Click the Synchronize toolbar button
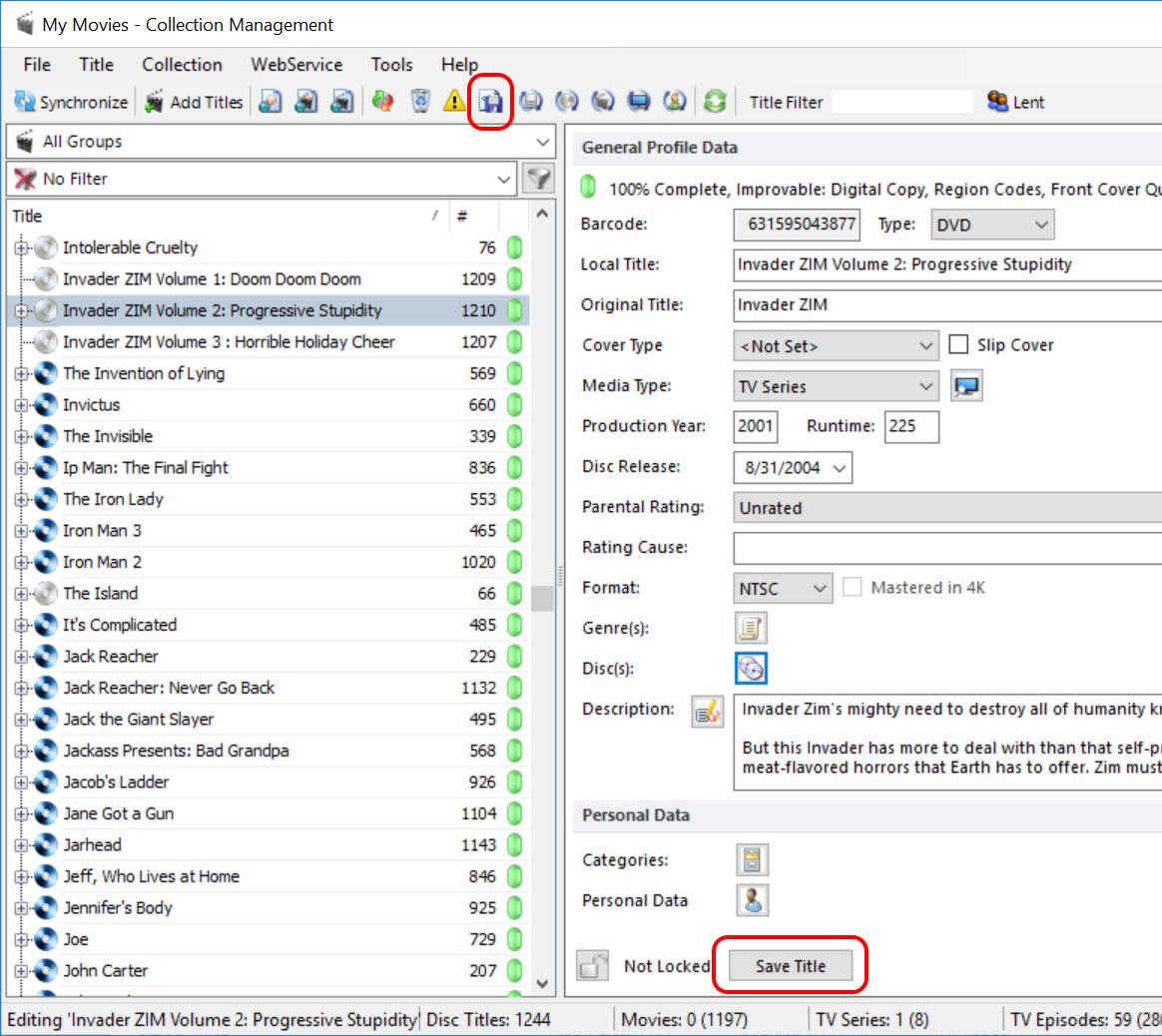 click(71, 102)
